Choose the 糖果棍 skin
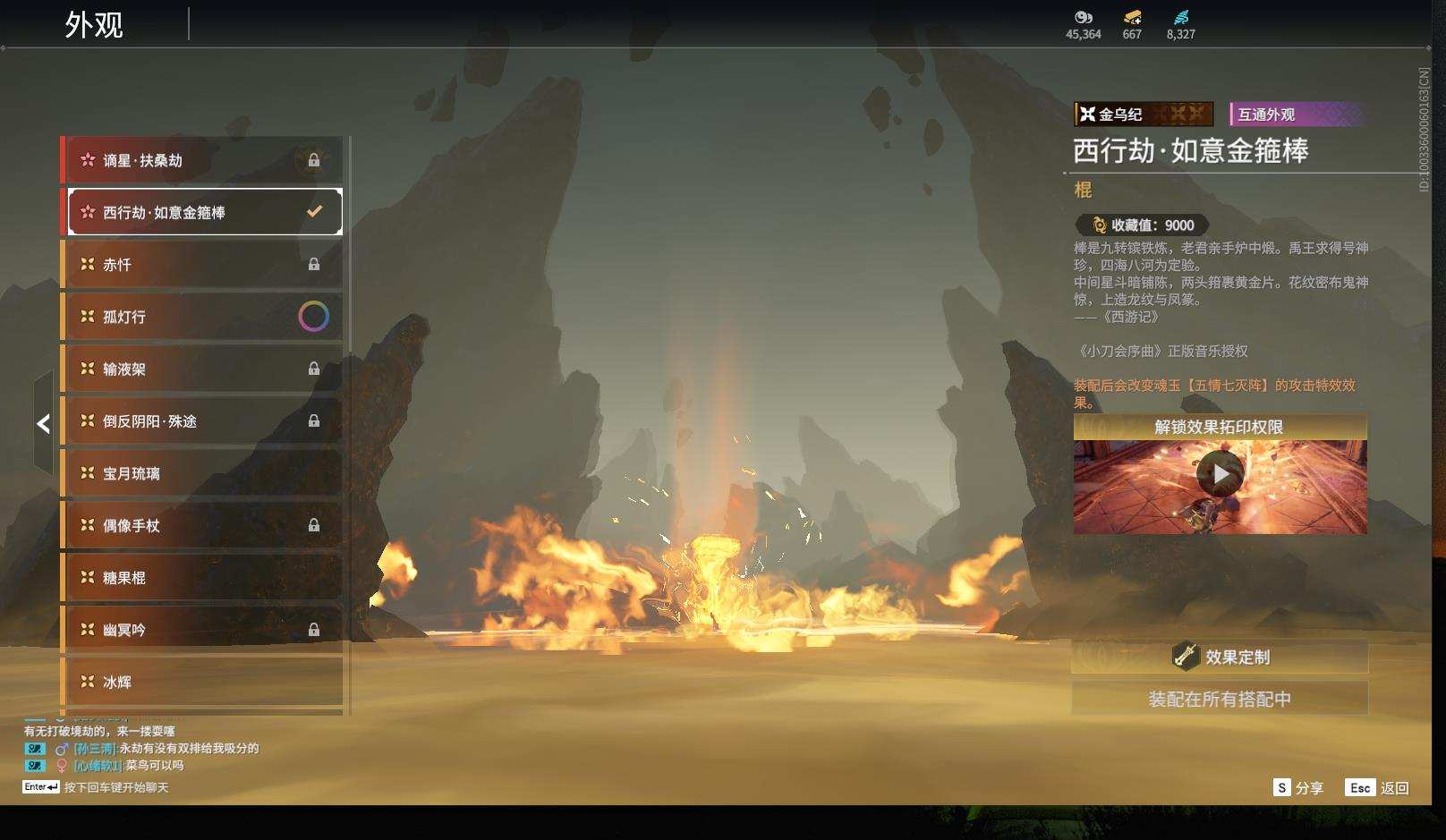The image size is (1446, 840). point(202,578)
